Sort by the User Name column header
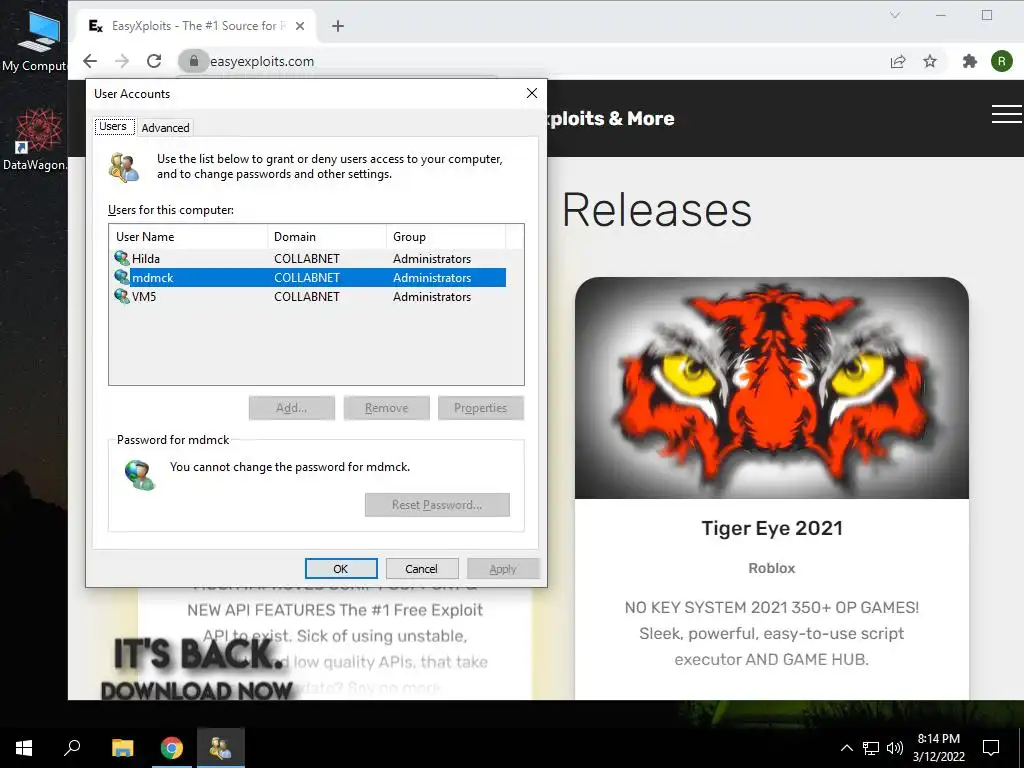 [189, 237]
